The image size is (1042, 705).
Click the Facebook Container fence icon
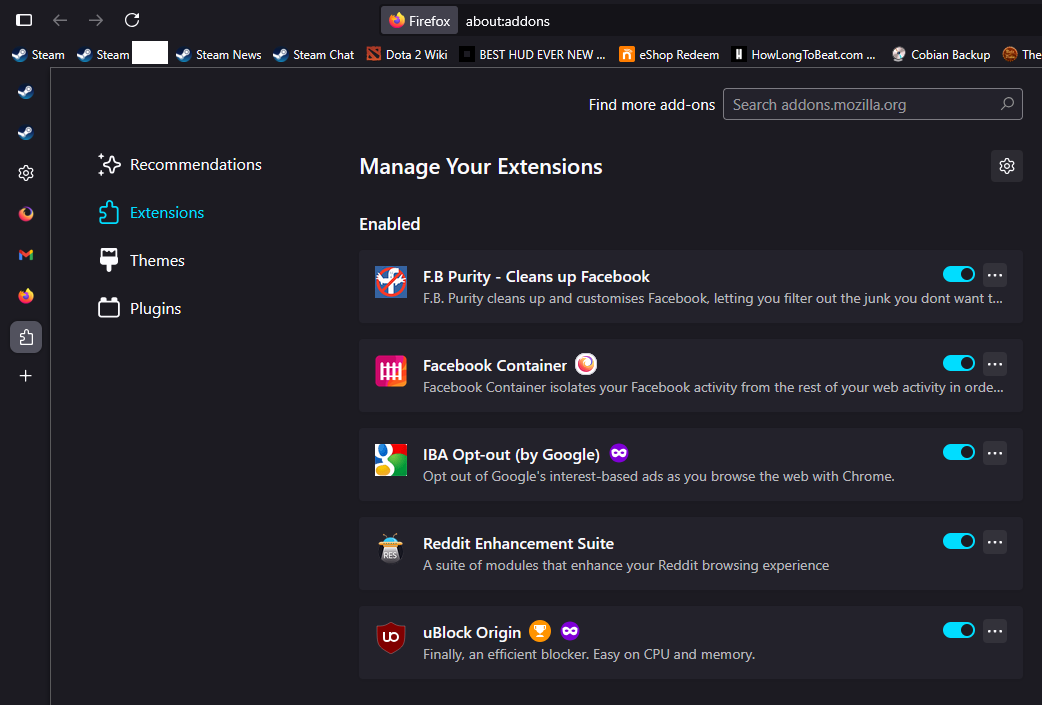click(391, 371)
